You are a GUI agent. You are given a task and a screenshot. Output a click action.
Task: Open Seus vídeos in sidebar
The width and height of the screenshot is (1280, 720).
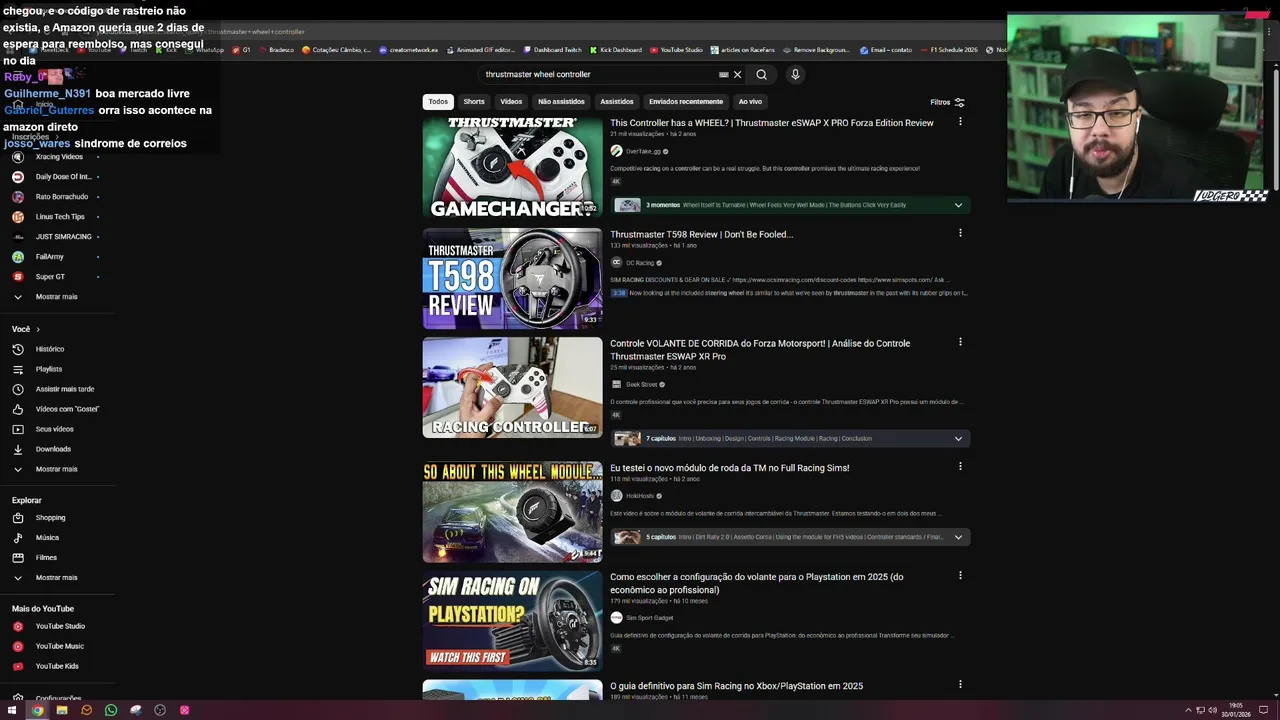[x=56, y=429]
